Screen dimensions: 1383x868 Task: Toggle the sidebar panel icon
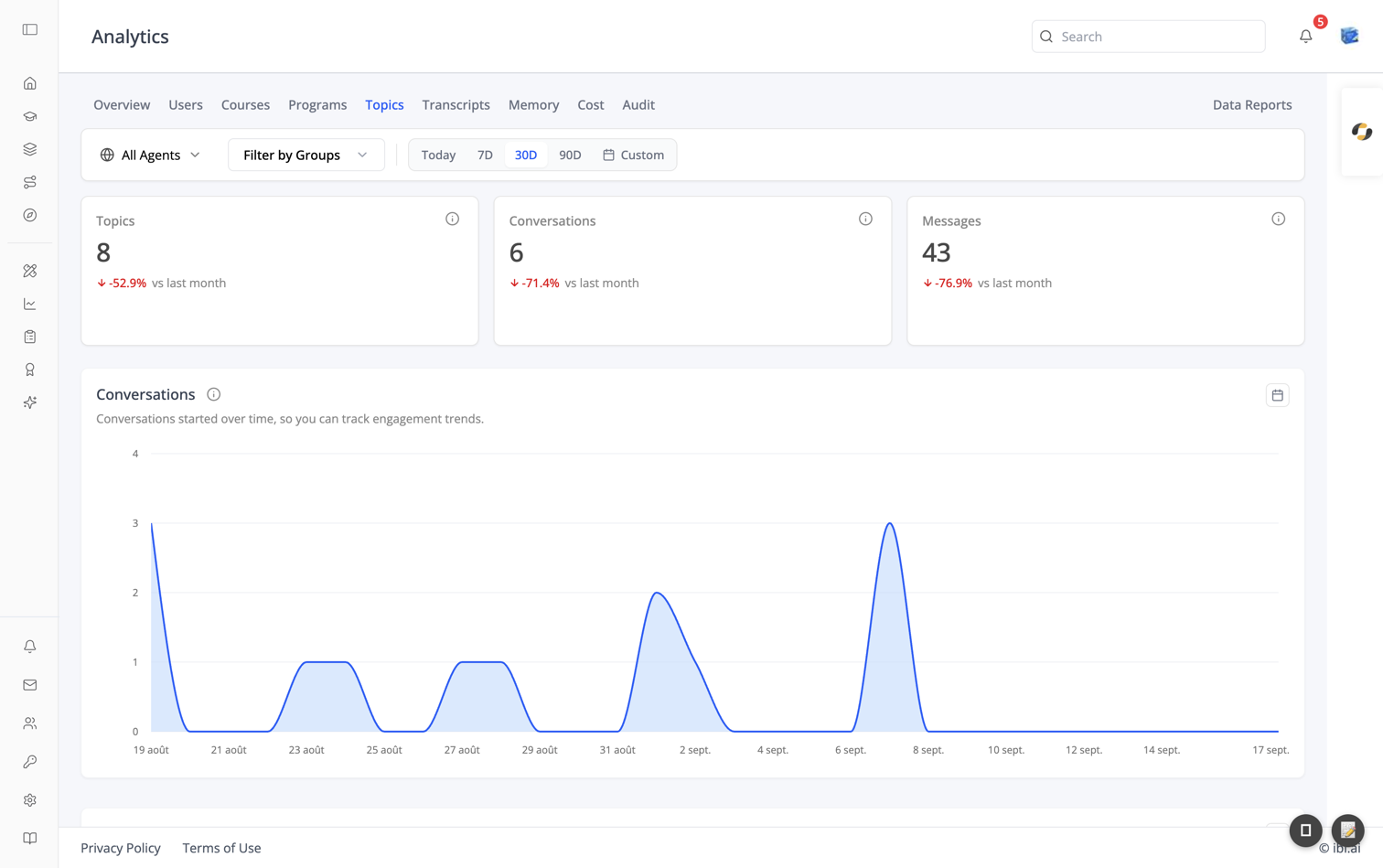[x=30, y=29]
